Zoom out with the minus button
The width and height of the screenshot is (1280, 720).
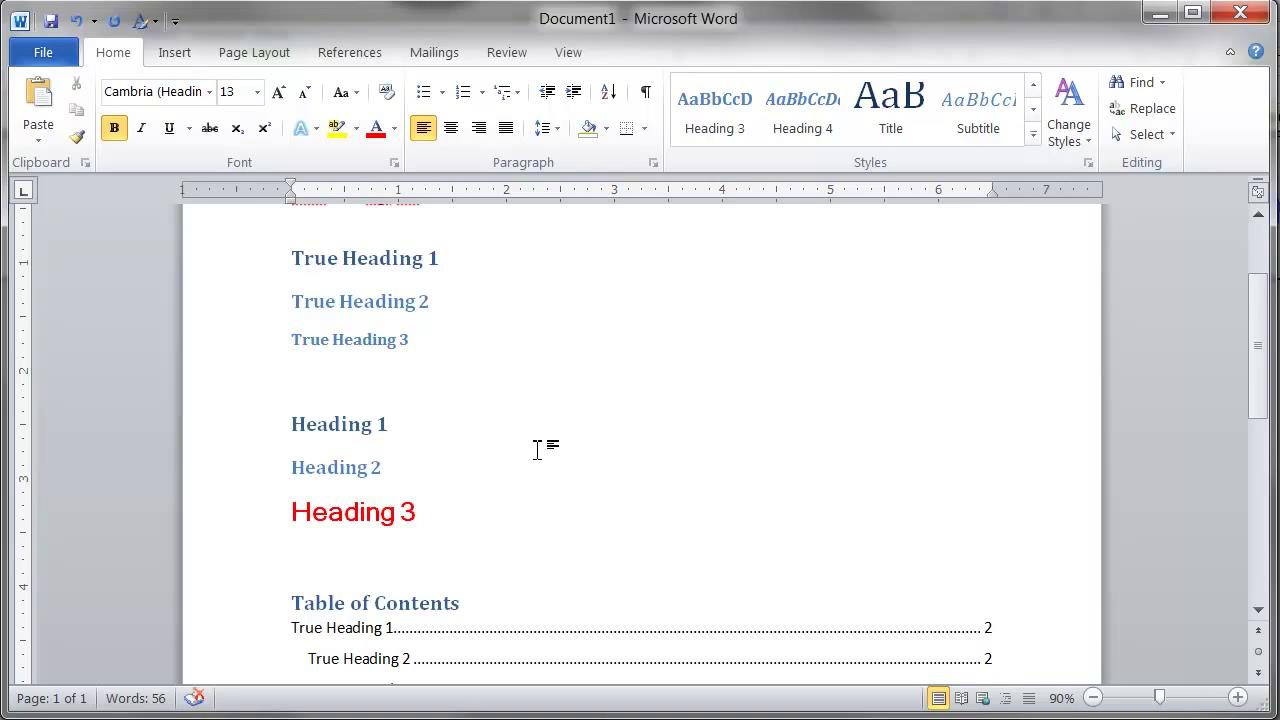pyautogui.click(x=1093, y=698)
